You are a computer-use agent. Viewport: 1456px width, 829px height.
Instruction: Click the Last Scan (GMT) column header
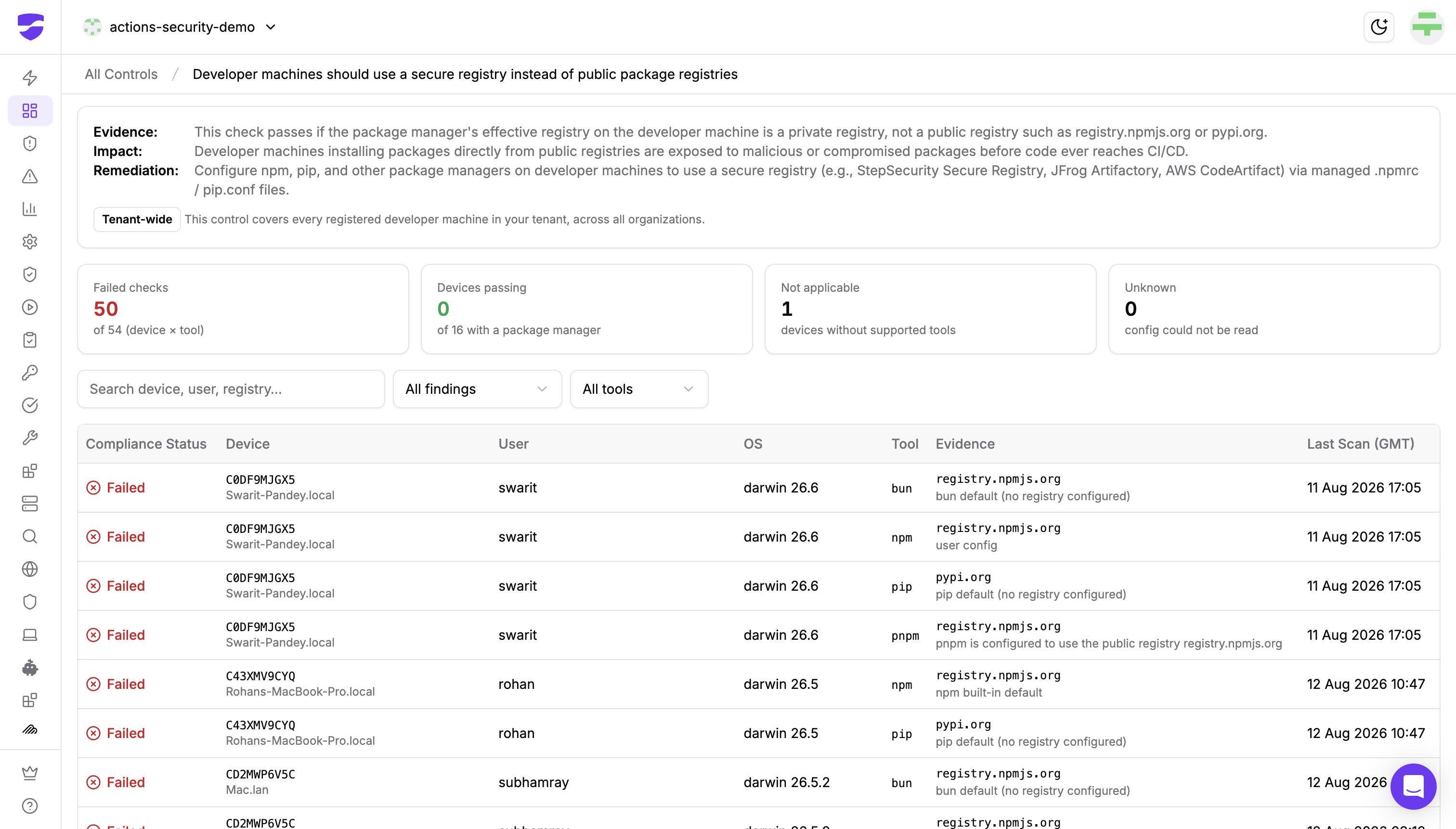pyautogui.click(x=1360, y=443)
